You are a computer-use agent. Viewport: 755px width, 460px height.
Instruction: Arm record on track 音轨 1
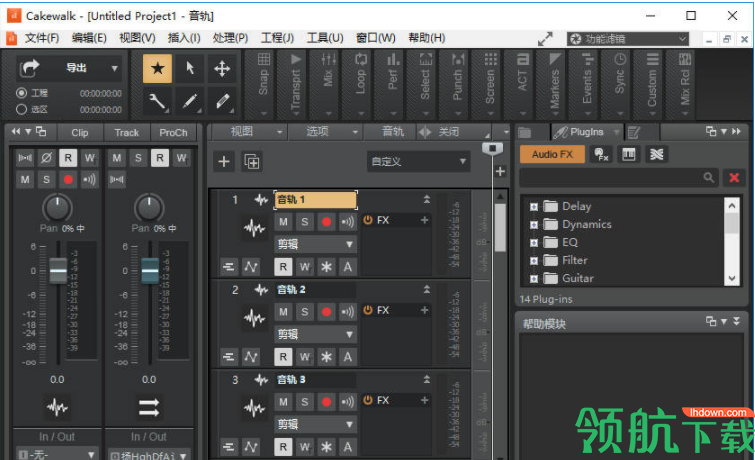click(326, 222)
